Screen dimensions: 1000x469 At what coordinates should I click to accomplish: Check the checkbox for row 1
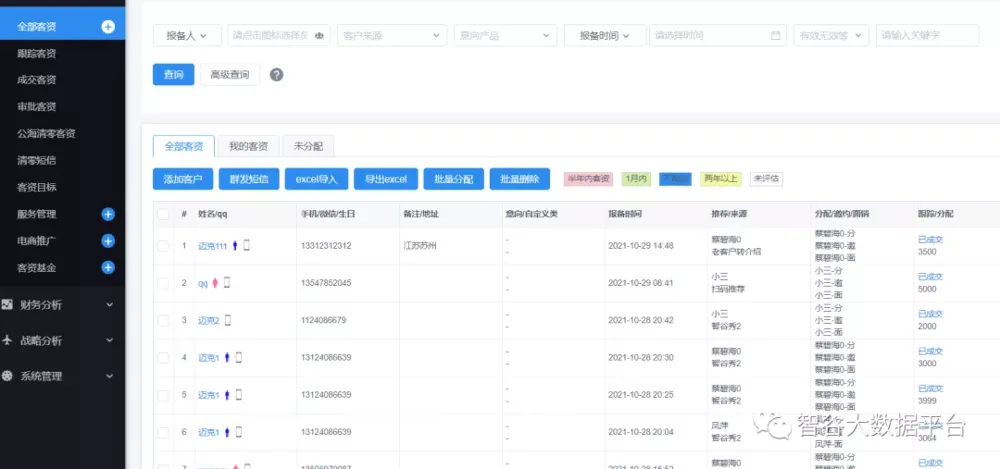tap(163, 246)
